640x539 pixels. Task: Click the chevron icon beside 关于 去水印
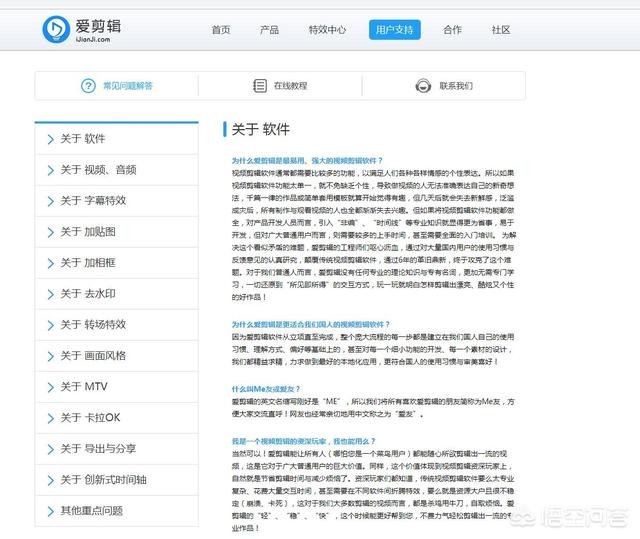pyautogui.click(x=50, y=294)
